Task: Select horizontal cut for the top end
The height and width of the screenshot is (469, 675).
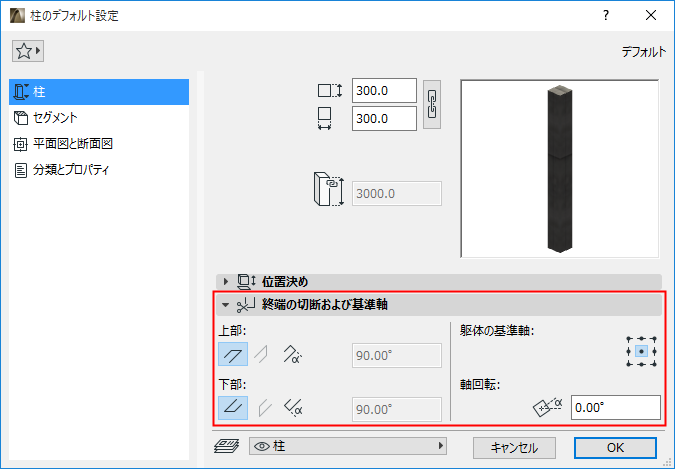Action: pyautogui.click(x=233, y=354)
